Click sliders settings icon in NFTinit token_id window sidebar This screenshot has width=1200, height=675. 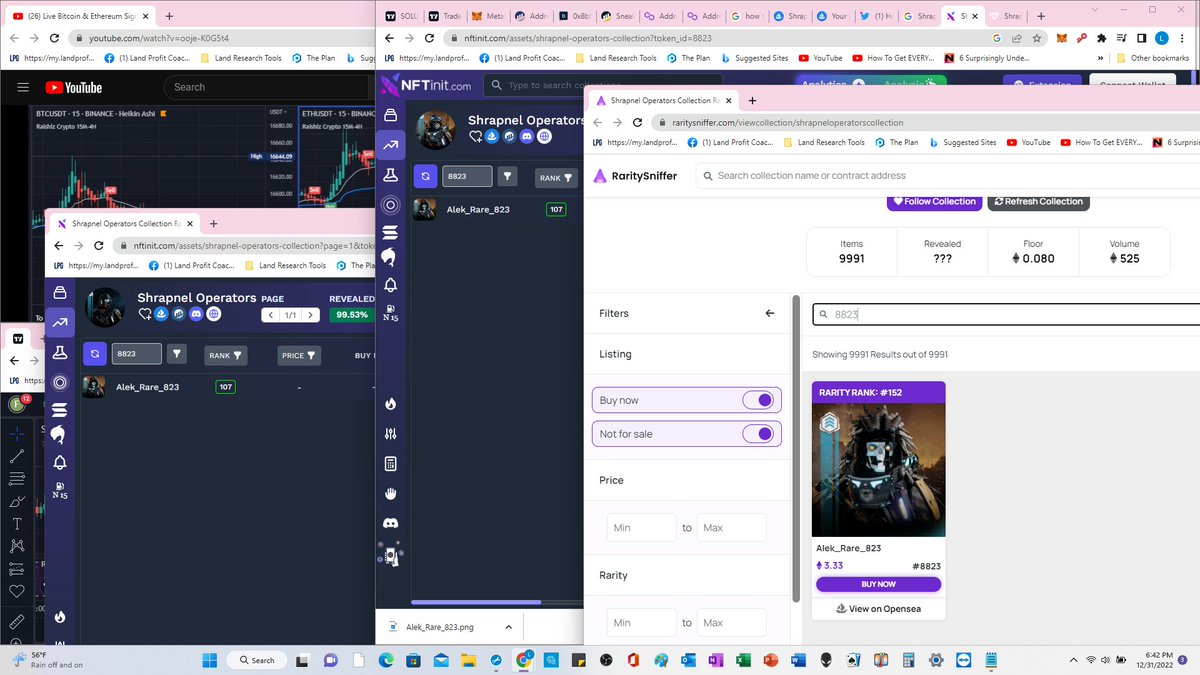[390, 434]
